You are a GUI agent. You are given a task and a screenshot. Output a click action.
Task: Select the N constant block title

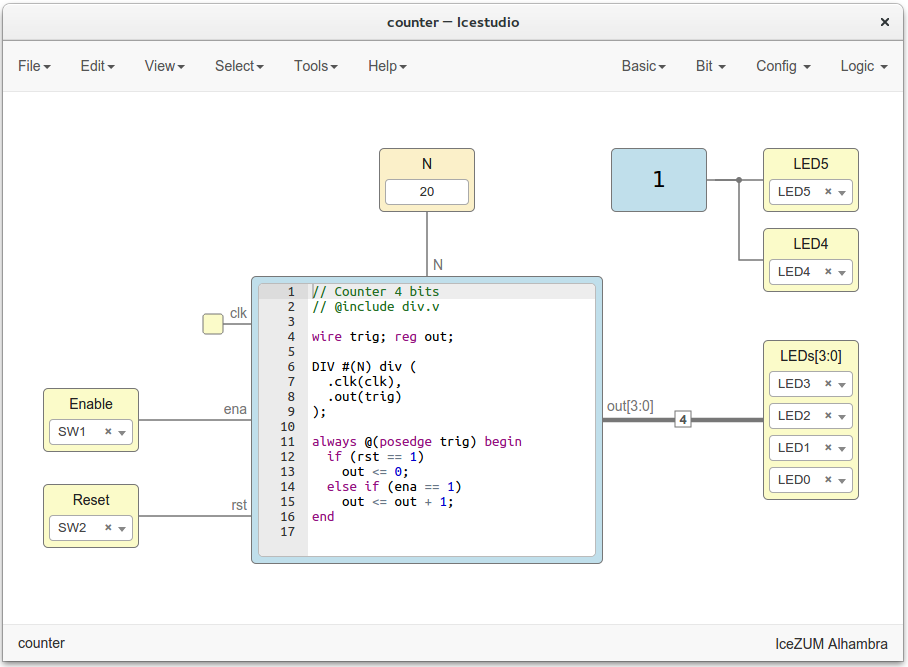tap(427, 164)
